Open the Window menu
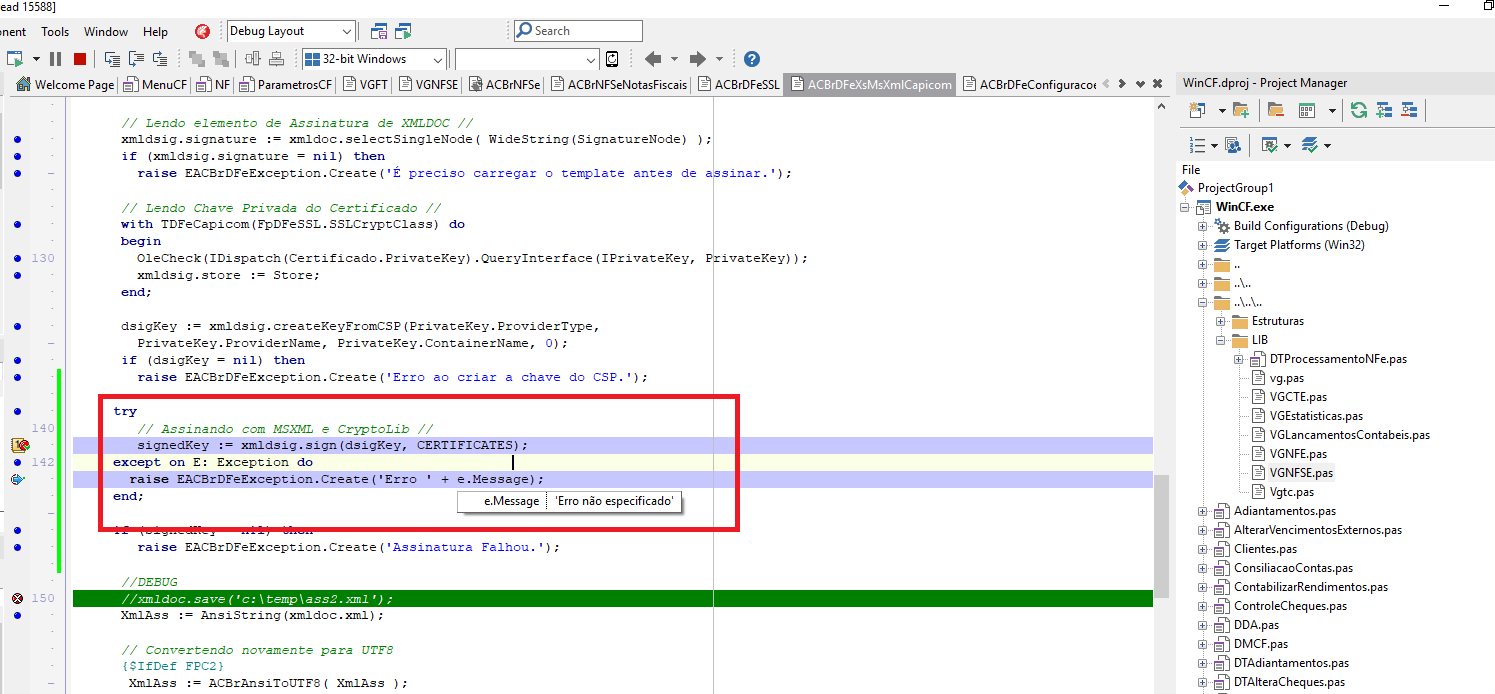Screen dimensions: 1495x694 106,32
